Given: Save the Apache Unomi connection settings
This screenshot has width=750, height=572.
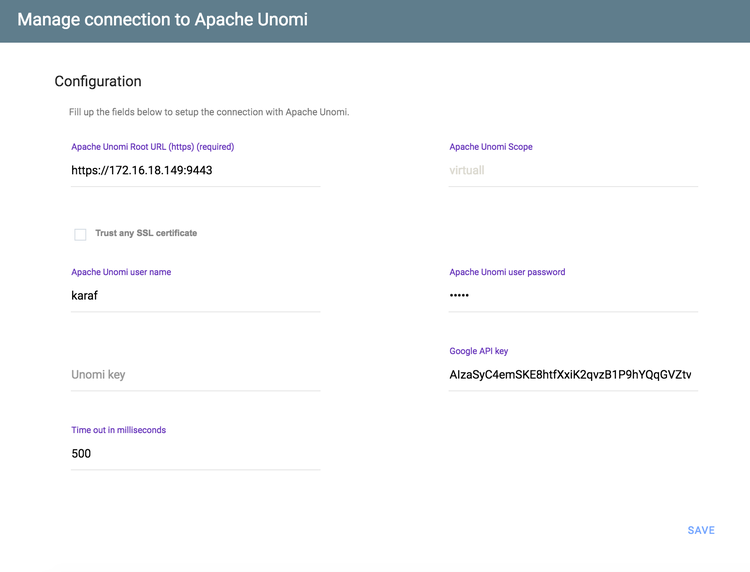Looking at the screenshot, I should point(701,530).
